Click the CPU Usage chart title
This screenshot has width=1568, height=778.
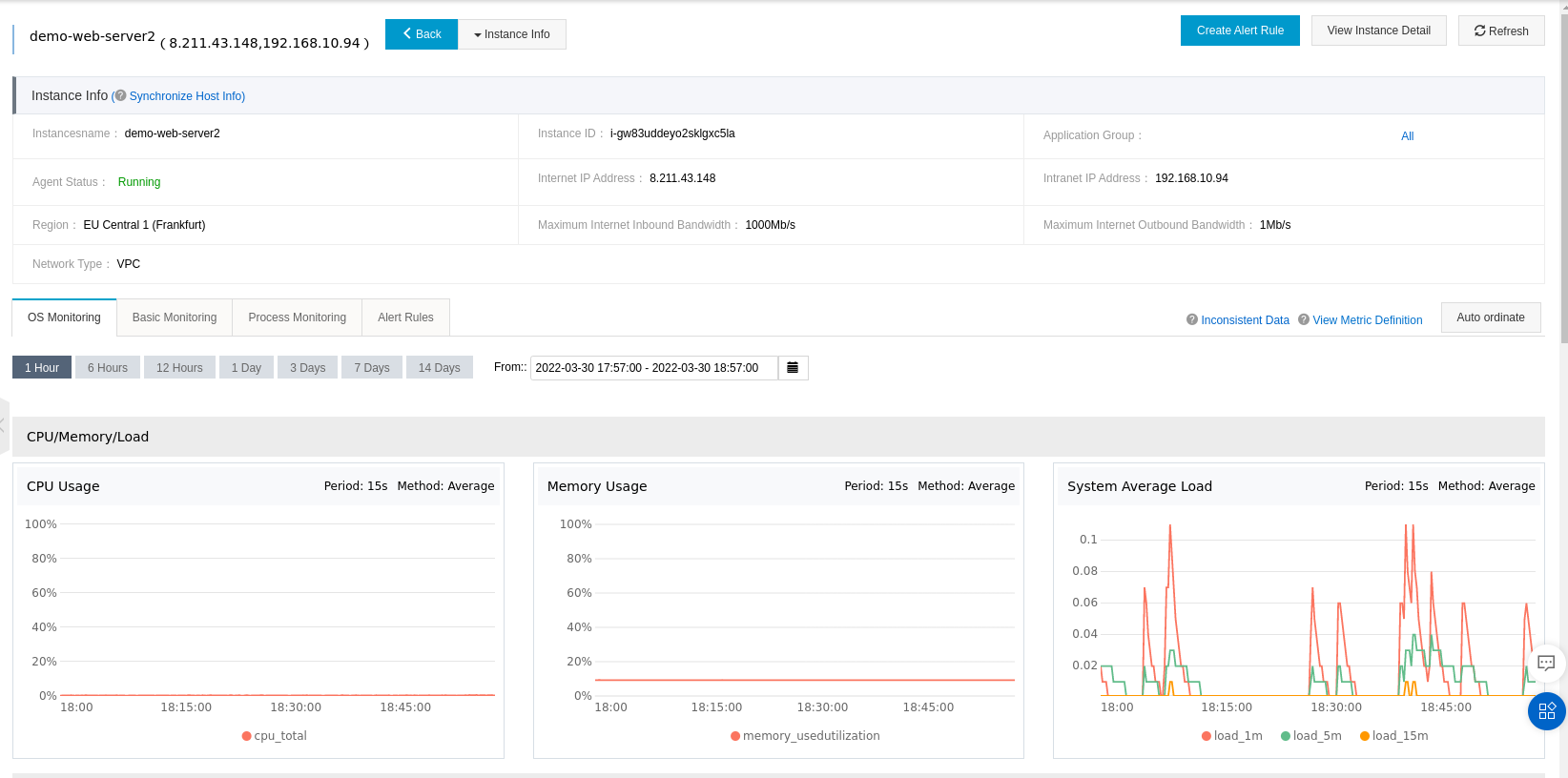[x=63, y=486]
